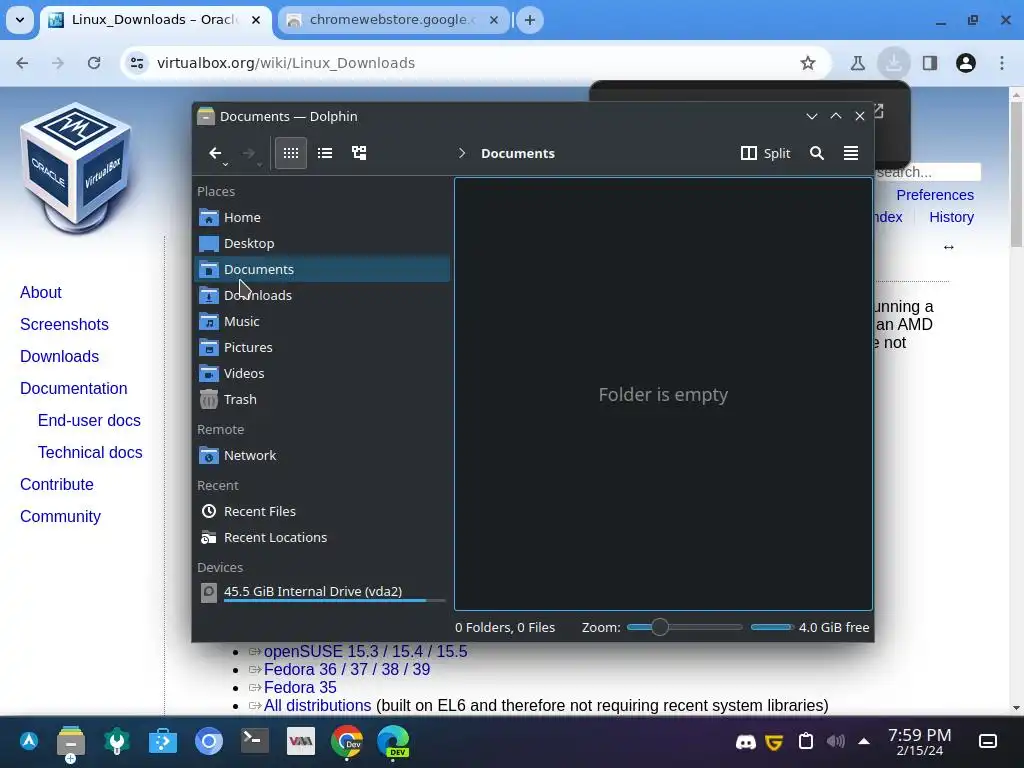Open clipboard tray icon
Image resolution: width=1024 pixels, height=768 pixels.
tap(806, 741)
